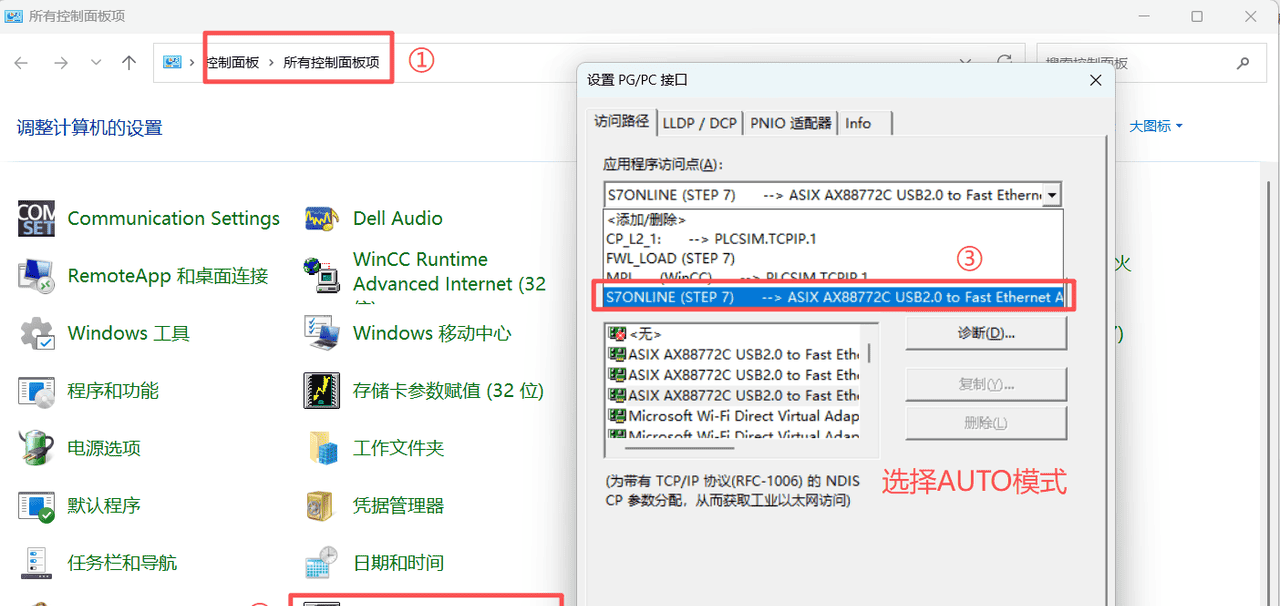Click the up-folder navigation arrow
Viewport: 1280px width, 606px height.
click(129, 62)
